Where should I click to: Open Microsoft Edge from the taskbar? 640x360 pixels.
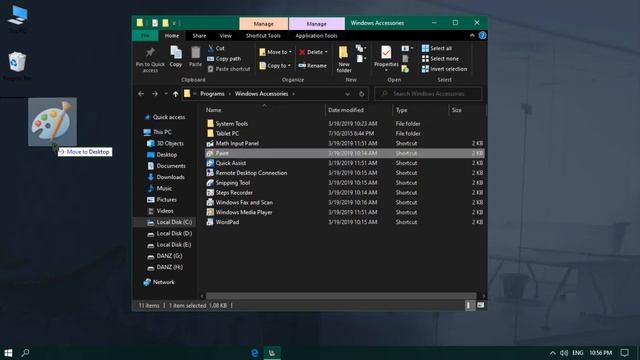254,353
